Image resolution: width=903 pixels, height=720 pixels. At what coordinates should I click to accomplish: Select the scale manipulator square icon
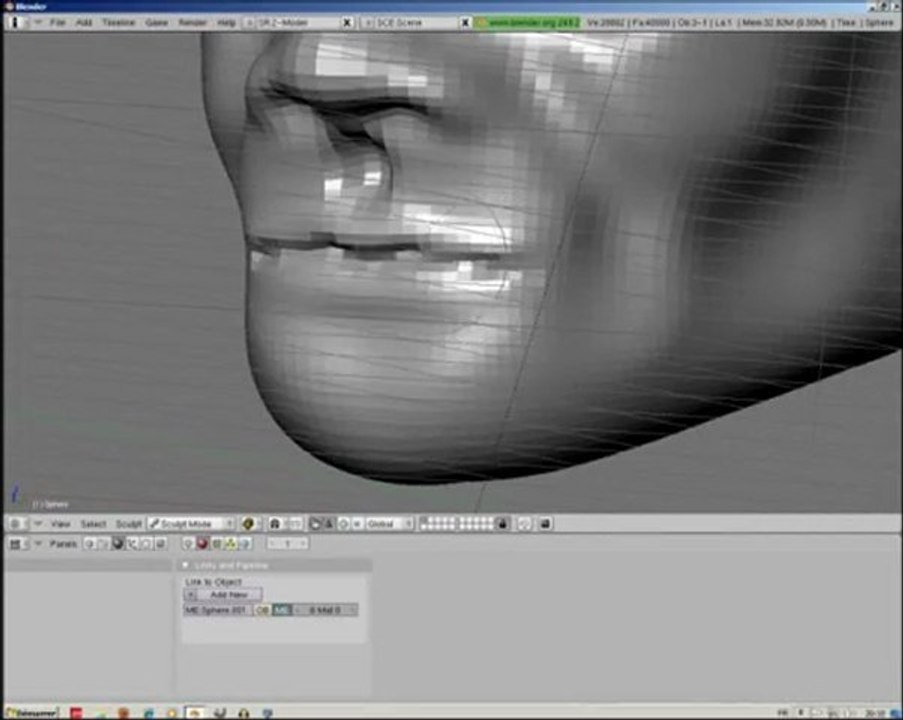click(x=356, y=524)
